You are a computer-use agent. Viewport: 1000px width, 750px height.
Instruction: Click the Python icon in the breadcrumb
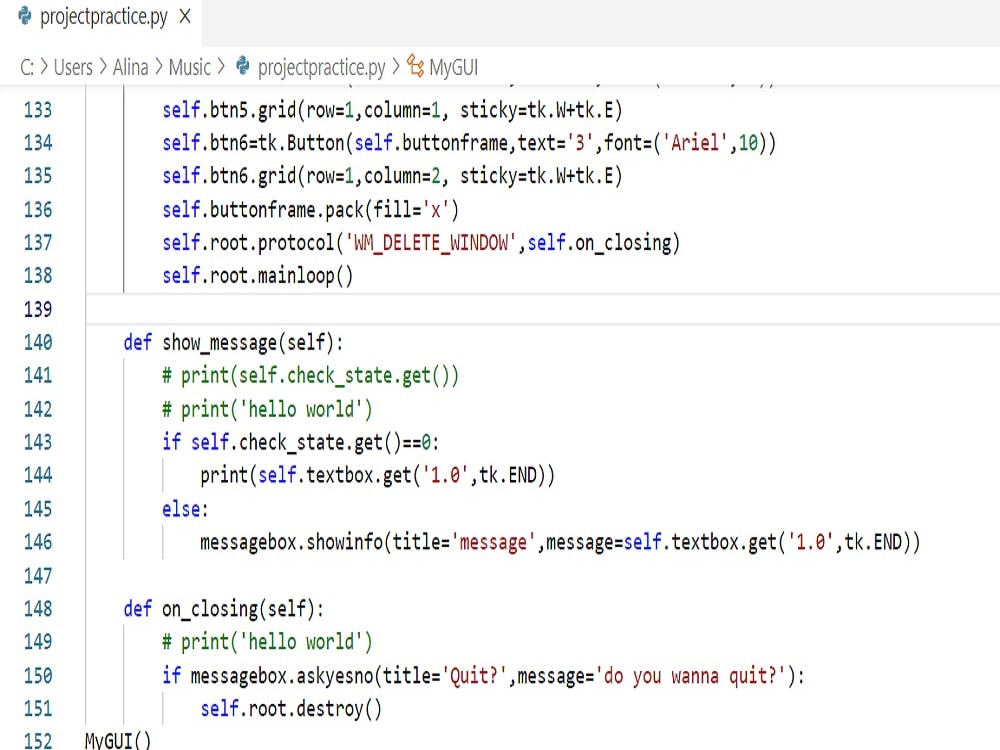(243, 66)
